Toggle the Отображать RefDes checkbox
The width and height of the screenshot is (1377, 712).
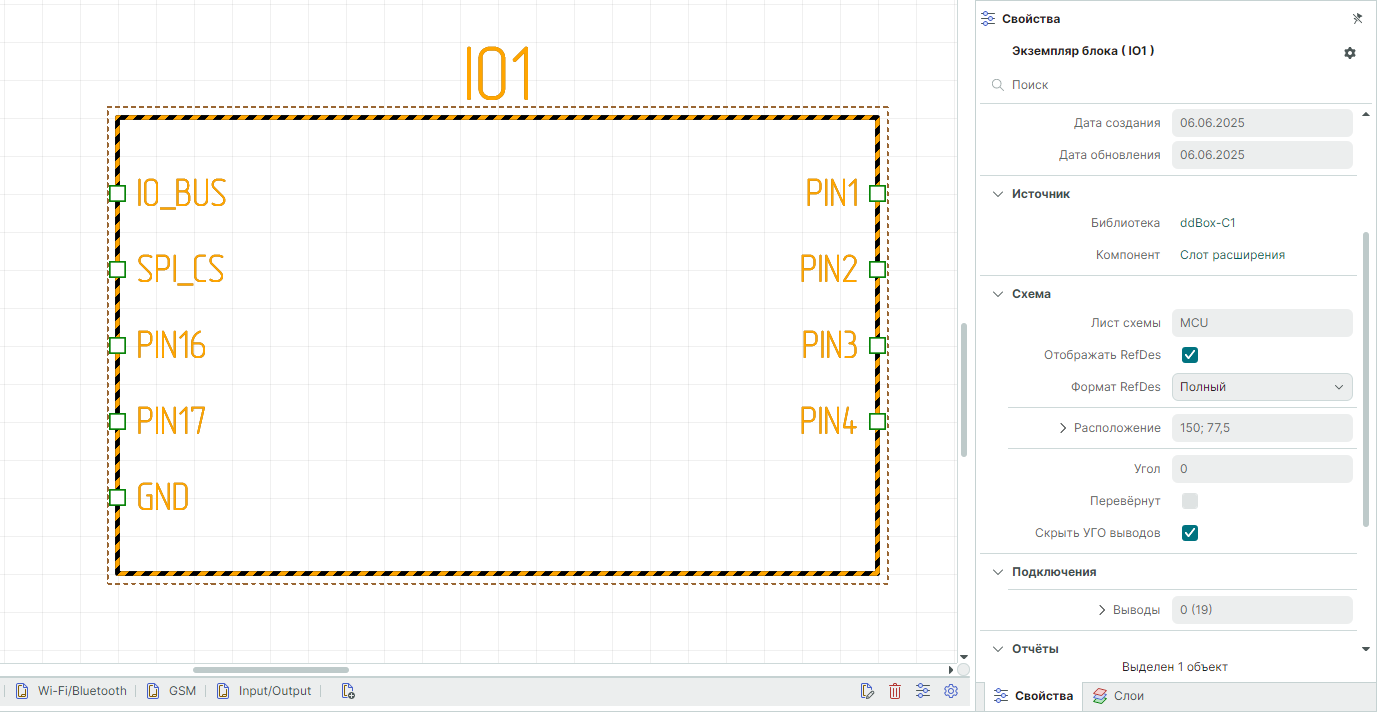(x=1190, y=355)
